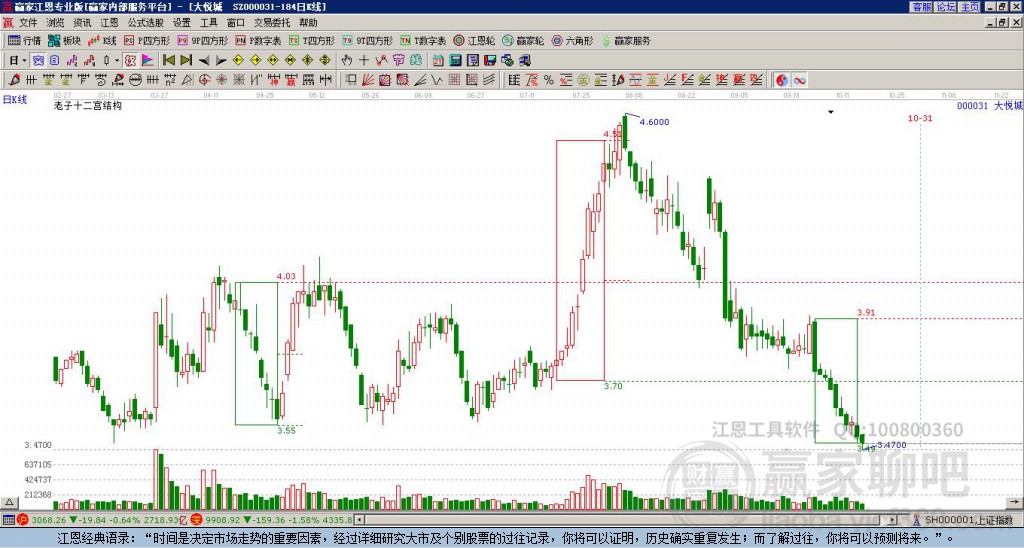Viewport: 1024px width, 548px height.
Task: Select the crosshair cursor tool
Action: (x=364, y=60)
